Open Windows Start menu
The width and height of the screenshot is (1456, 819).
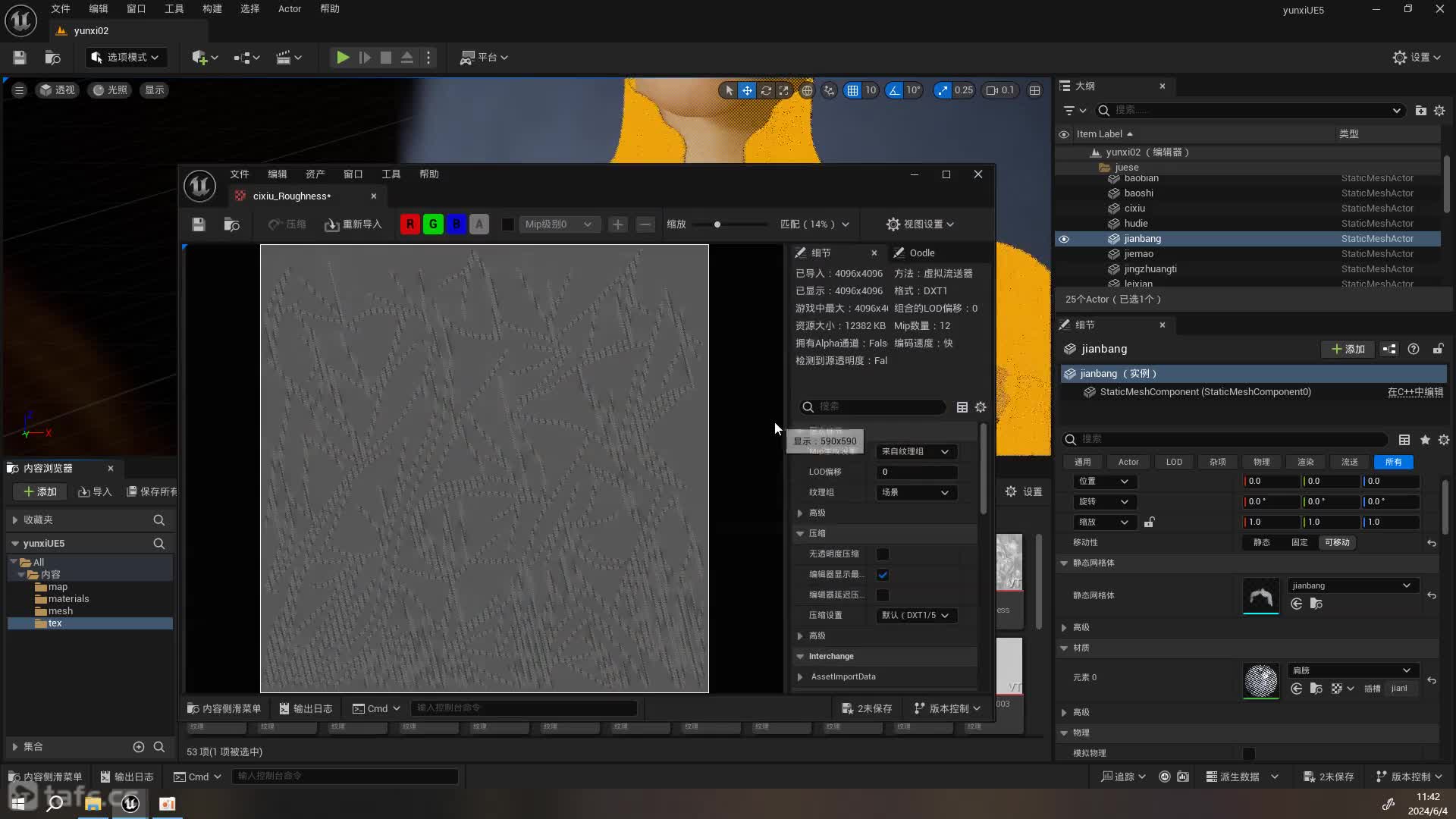click(18, 803)
